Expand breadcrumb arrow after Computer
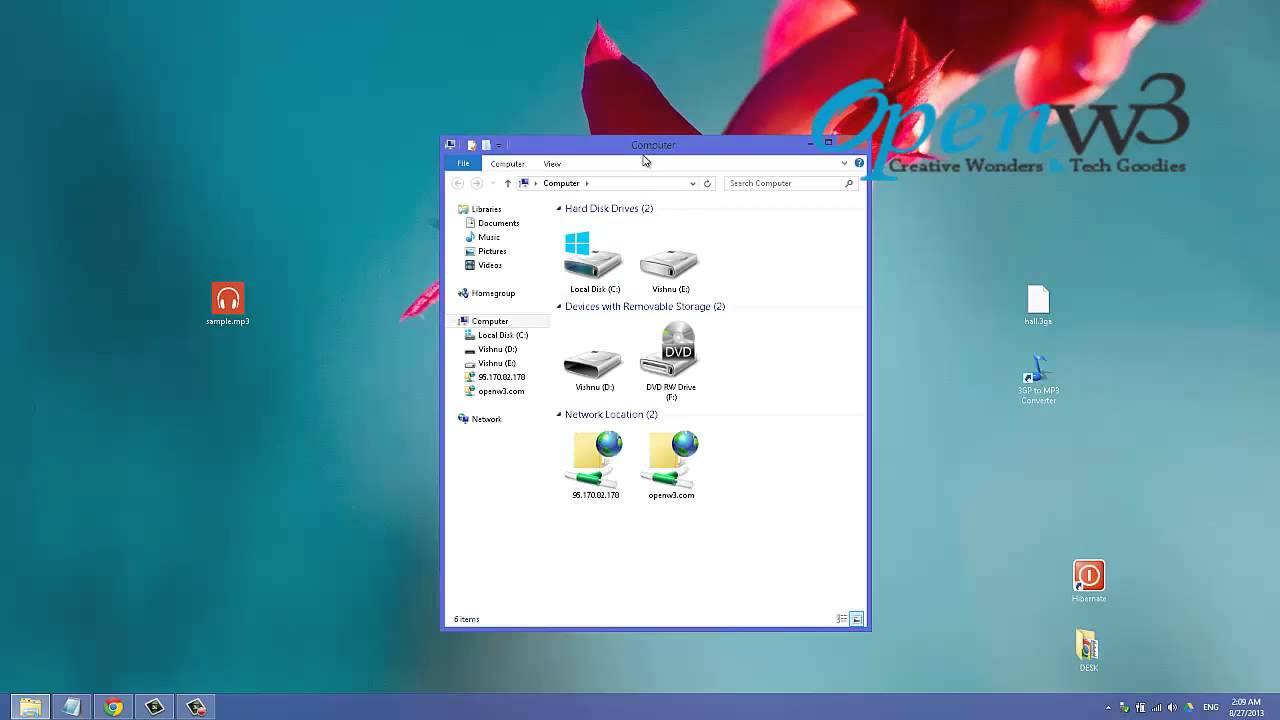This screenshot has width=1280, height=720. (x=587, y=183)
